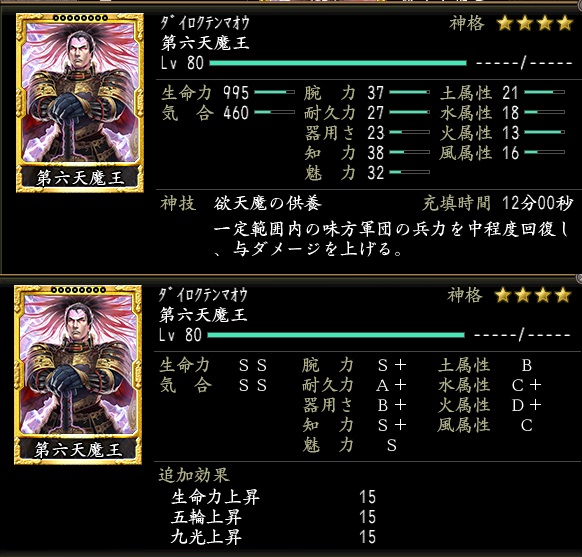
Task: Click the star rating in bottom panel
Action: pos(533,295)
